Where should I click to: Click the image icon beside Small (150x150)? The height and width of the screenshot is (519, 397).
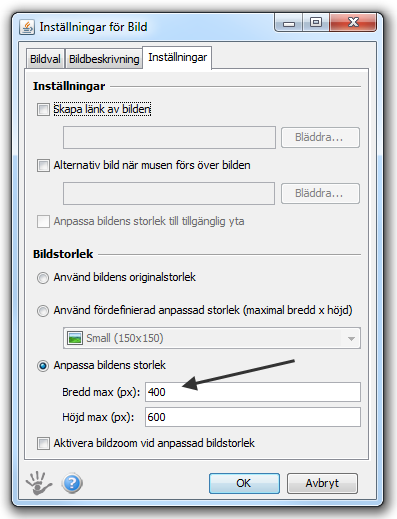[x=75, y=338]
